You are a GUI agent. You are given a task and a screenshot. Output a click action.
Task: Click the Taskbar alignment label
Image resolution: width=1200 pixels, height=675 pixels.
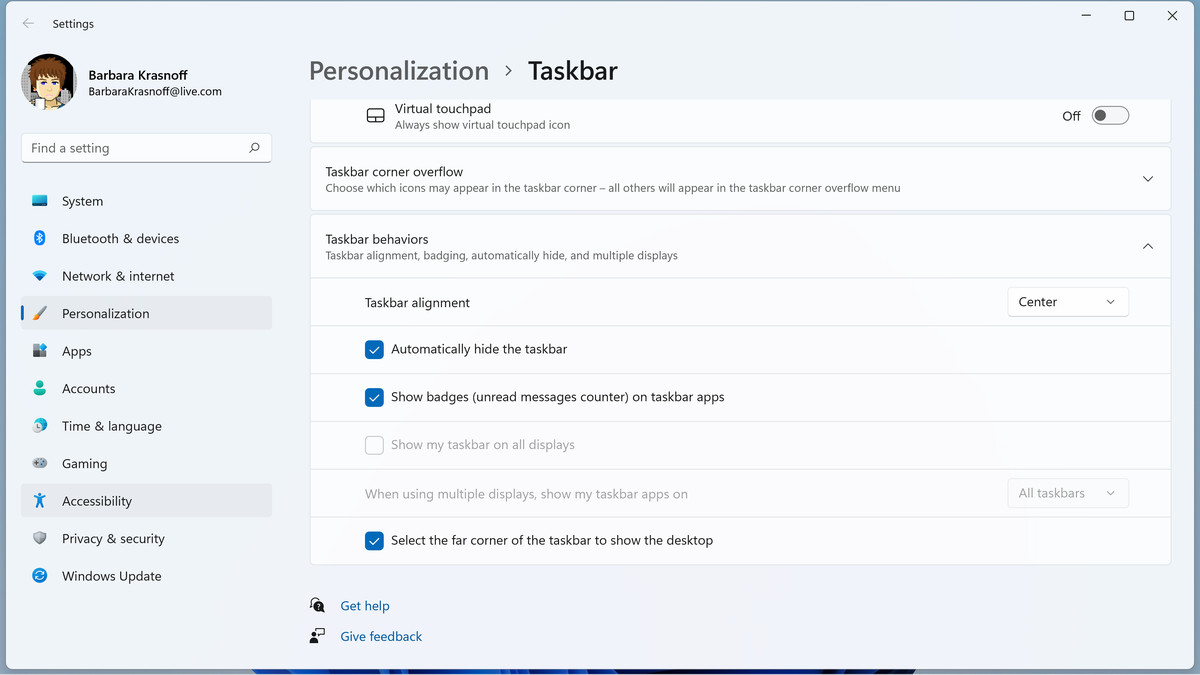coord(417,302)
